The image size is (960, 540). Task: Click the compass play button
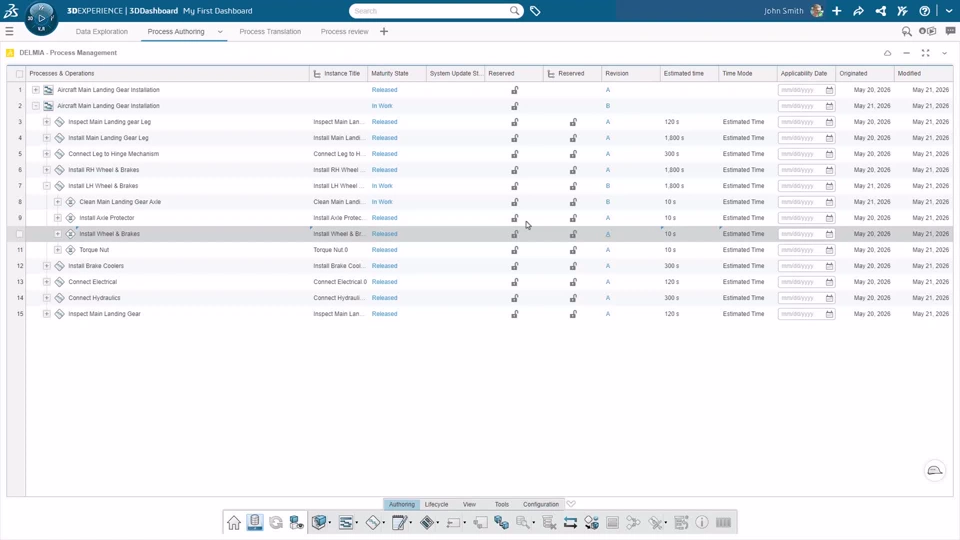click(x=42, y=18)
